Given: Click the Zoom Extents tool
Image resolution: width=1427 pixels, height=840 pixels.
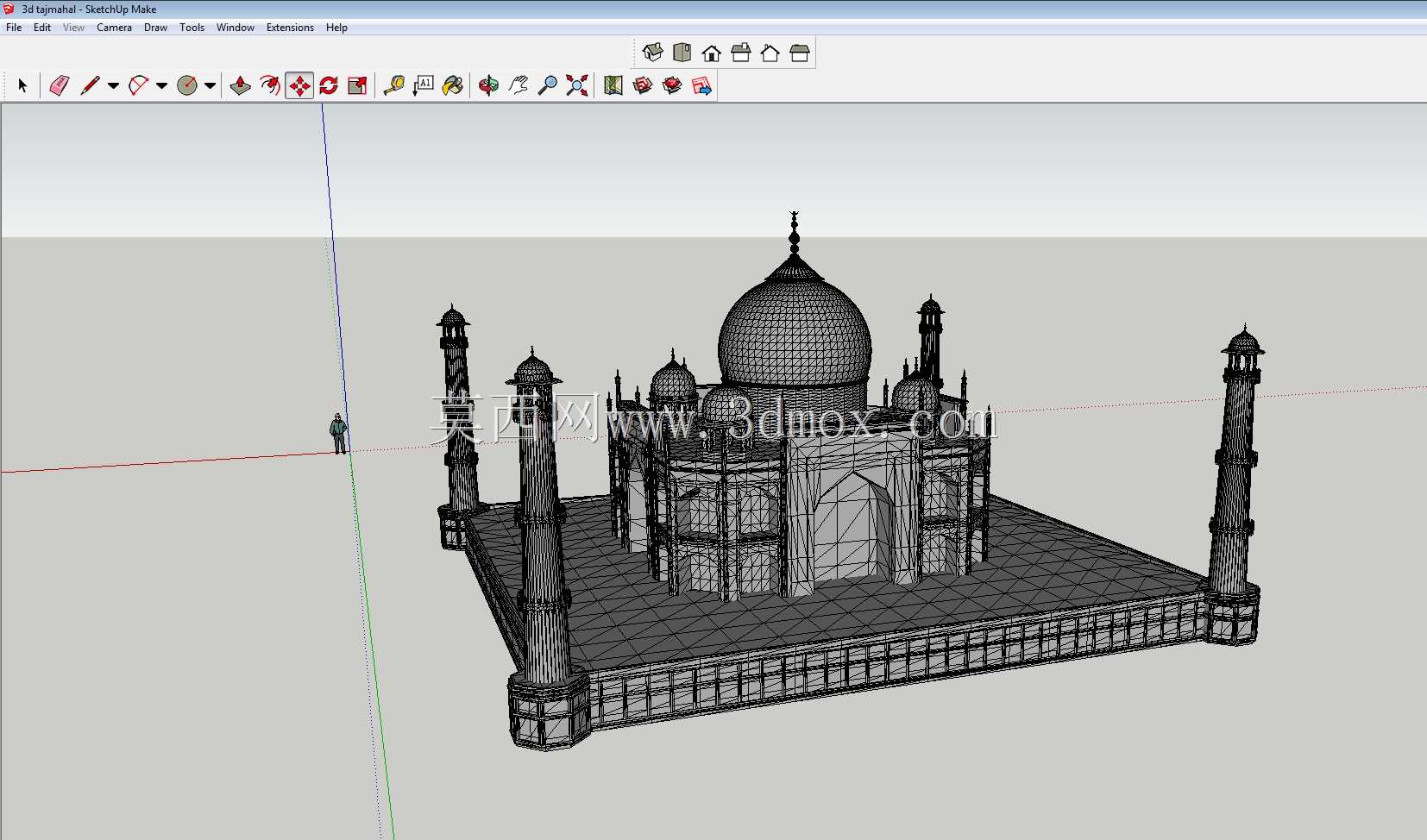Looking at the screenshot, I should pos(577,85).
